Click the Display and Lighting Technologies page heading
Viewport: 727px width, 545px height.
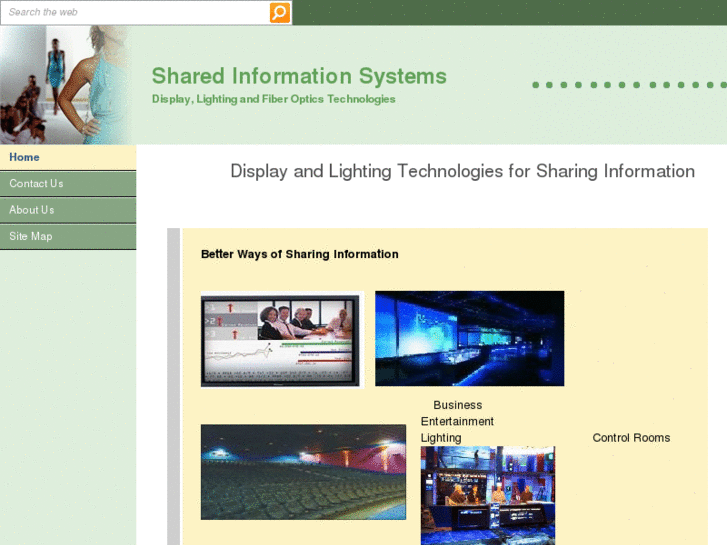[x=462, y=171]
